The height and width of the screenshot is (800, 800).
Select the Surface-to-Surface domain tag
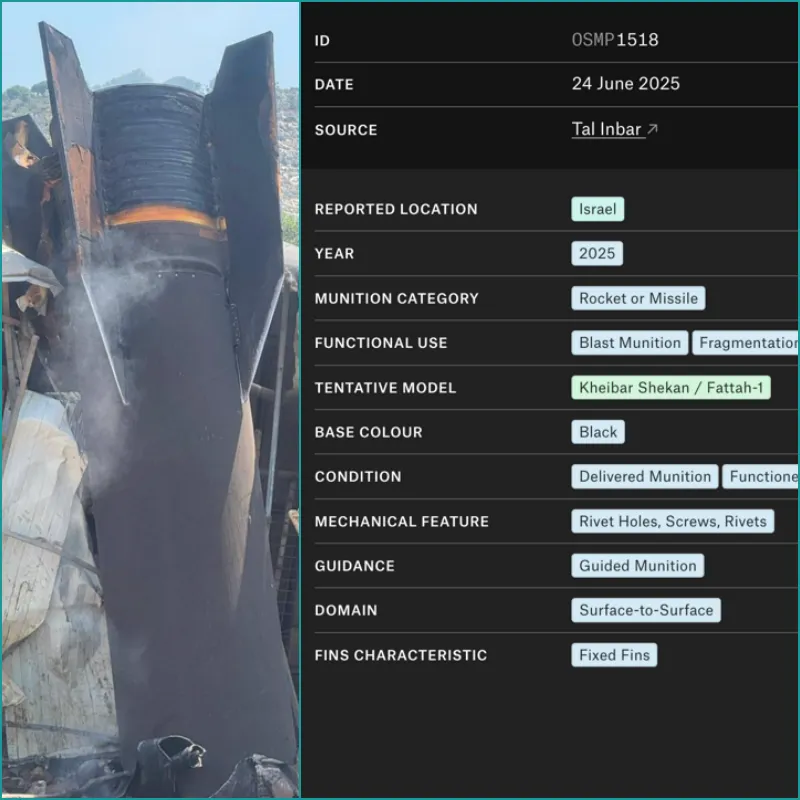(x=646, y=610)
